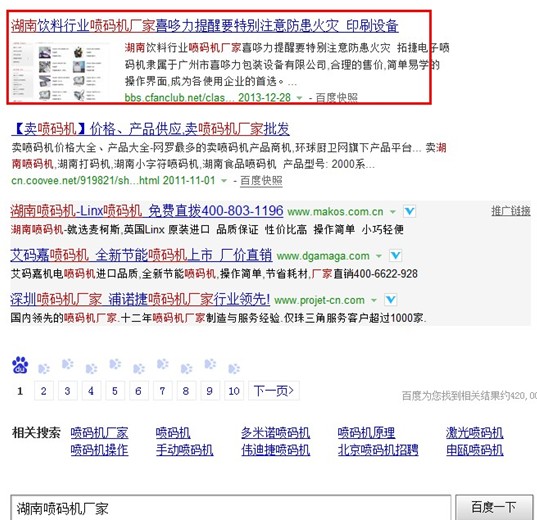Go to results page 2
Image resolution: width=537 pixels, height=525 pixels.
pyautogui.click(x=43, y=391)
